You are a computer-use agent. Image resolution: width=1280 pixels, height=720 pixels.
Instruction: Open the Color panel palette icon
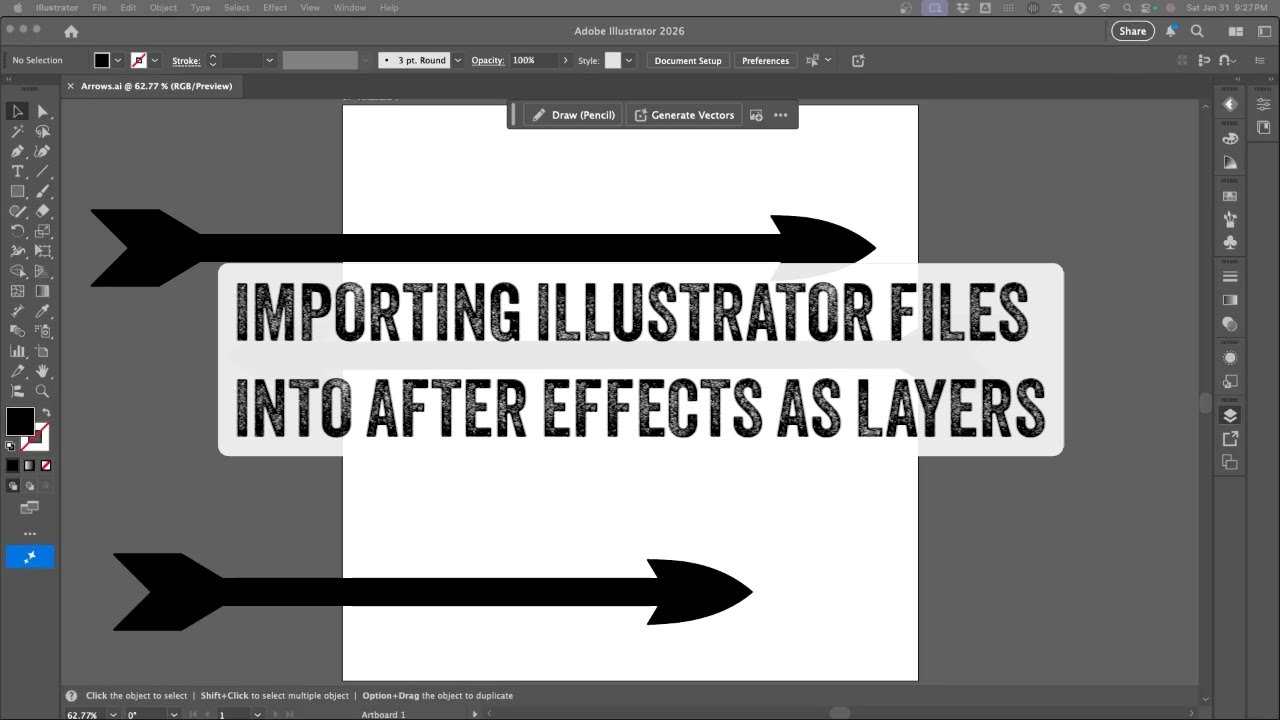tap(1230, 138)
